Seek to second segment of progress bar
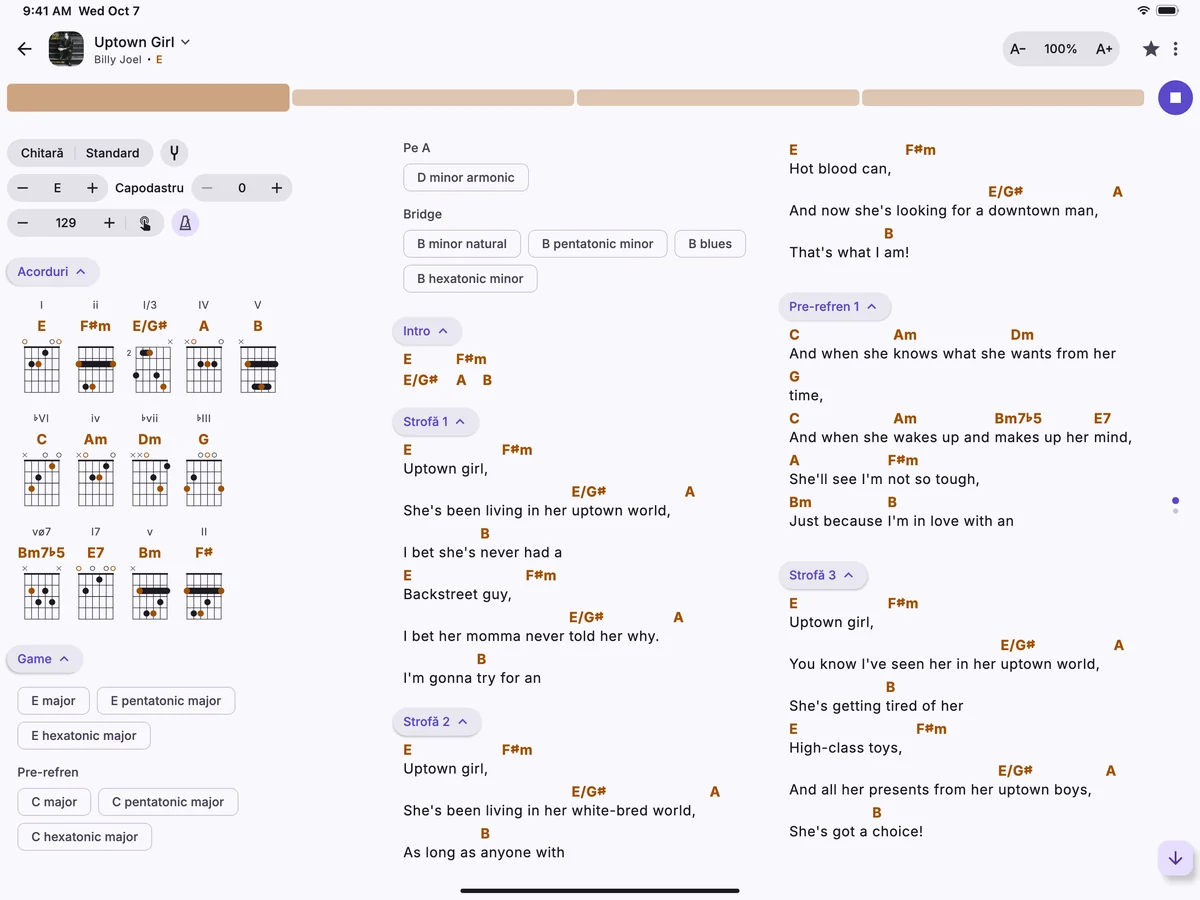Image resolution: width=1200 pixels, height=900 pixels. click(x=433, y=98)
